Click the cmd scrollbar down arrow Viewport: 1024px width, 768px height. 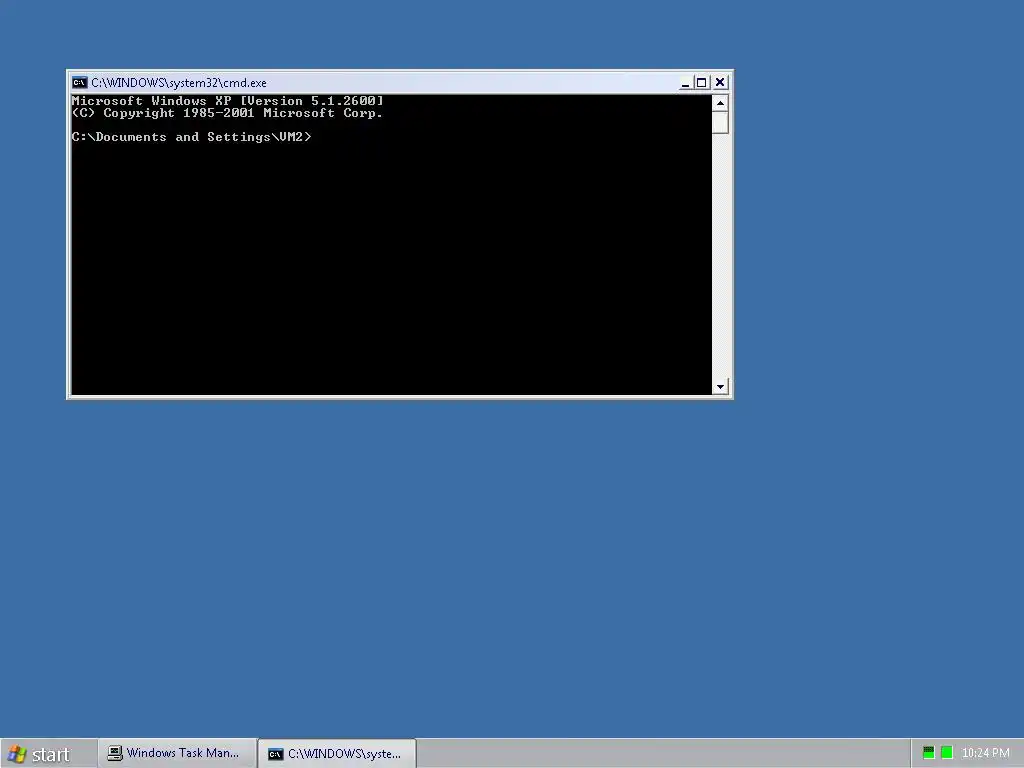720,387
